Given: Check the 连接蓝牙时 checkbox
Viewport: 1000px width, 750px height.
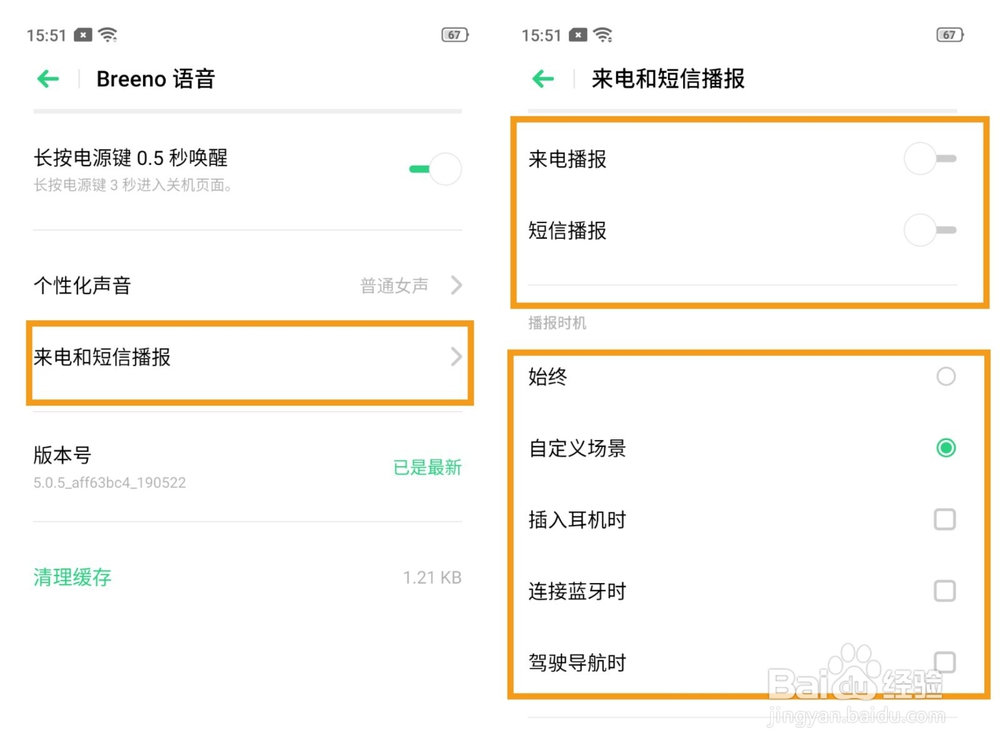Looking at the screenshot, I should (944, 591).
